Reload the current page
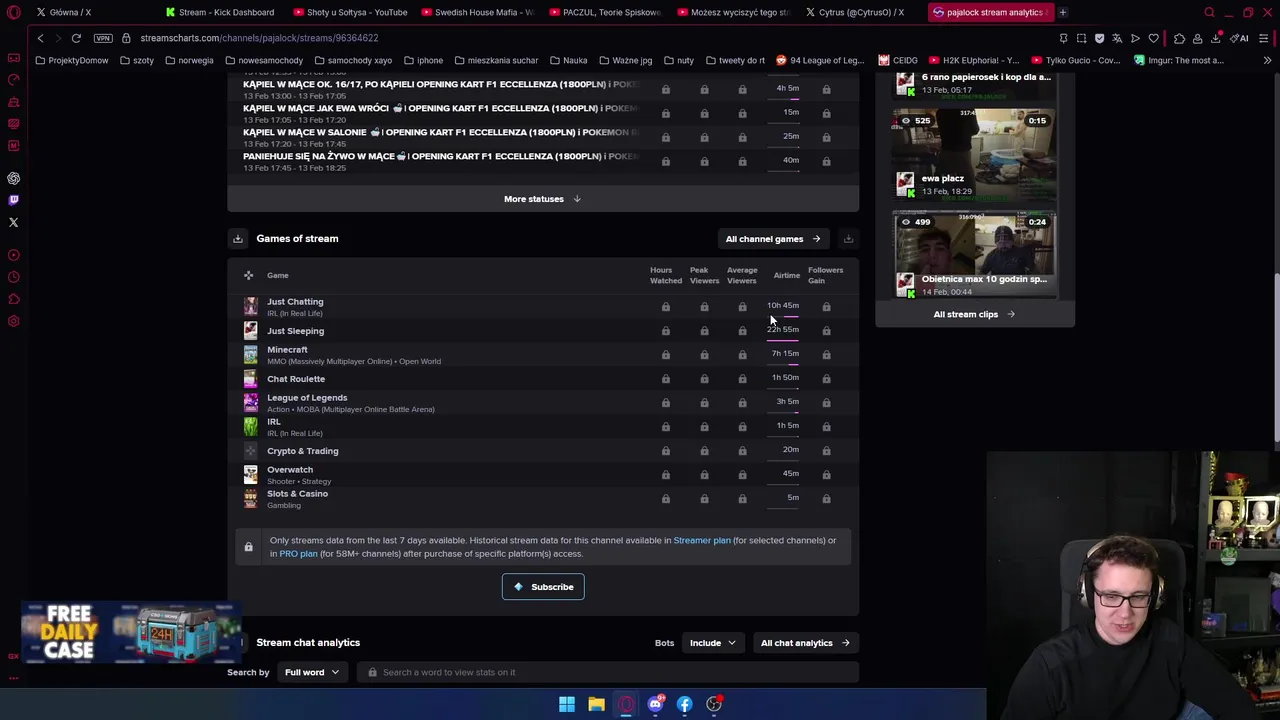Image resolution: width=1280 pixels, height=720 pixels. pos(76,38)
